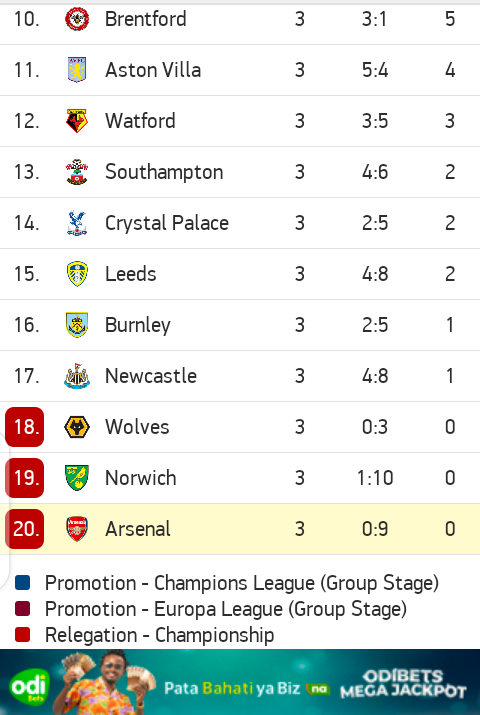Tap the Newcastle club badge
This screenshot has height=715, width=480.
click(x=77, y=376)
